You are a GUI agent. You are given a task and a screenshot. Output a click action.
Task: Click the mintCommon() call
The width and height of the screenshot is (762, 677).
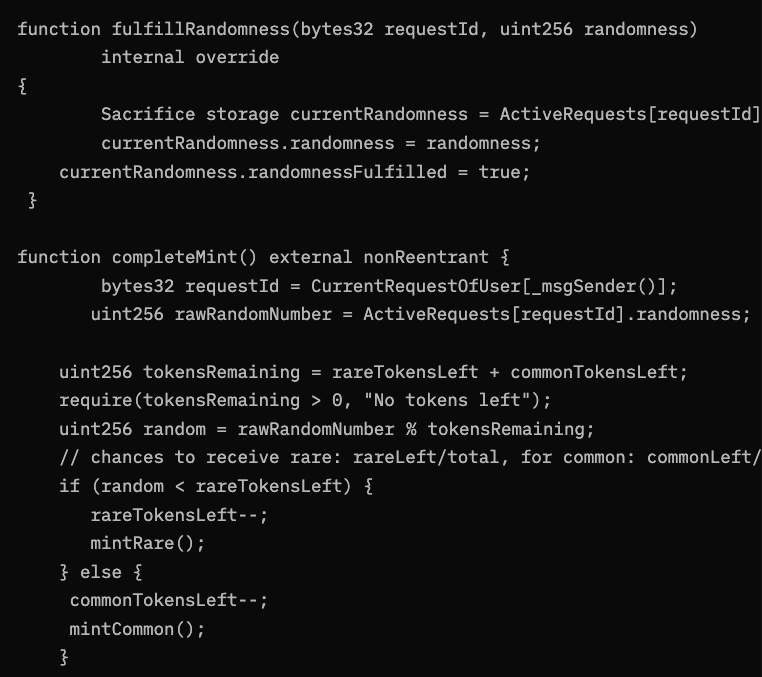[x=136, y=629]
